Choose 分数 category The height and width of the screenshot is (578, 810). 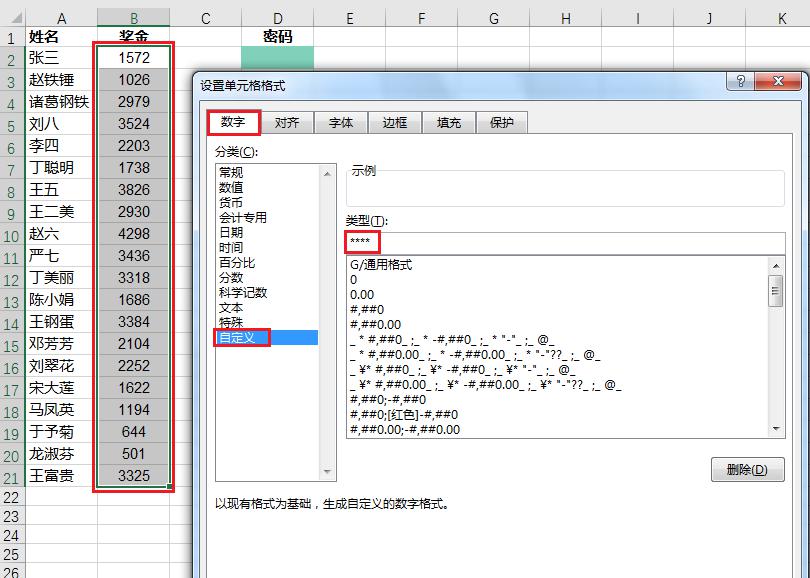tap(231, 277)
